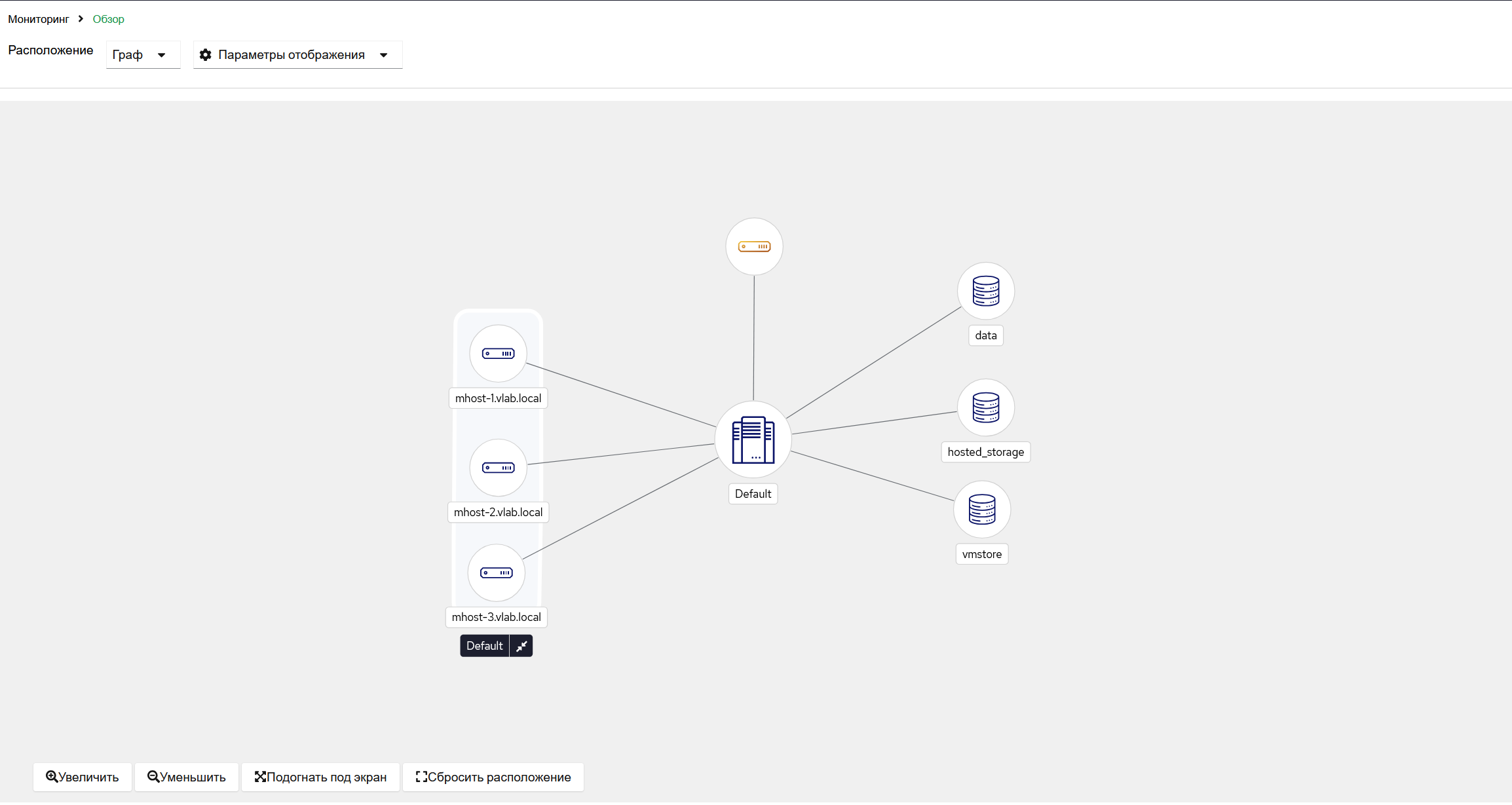Viewport: 1512px width, 805px height.
Task: Click the mhost-3.vlab.local host icon
Action: [496, 573]
